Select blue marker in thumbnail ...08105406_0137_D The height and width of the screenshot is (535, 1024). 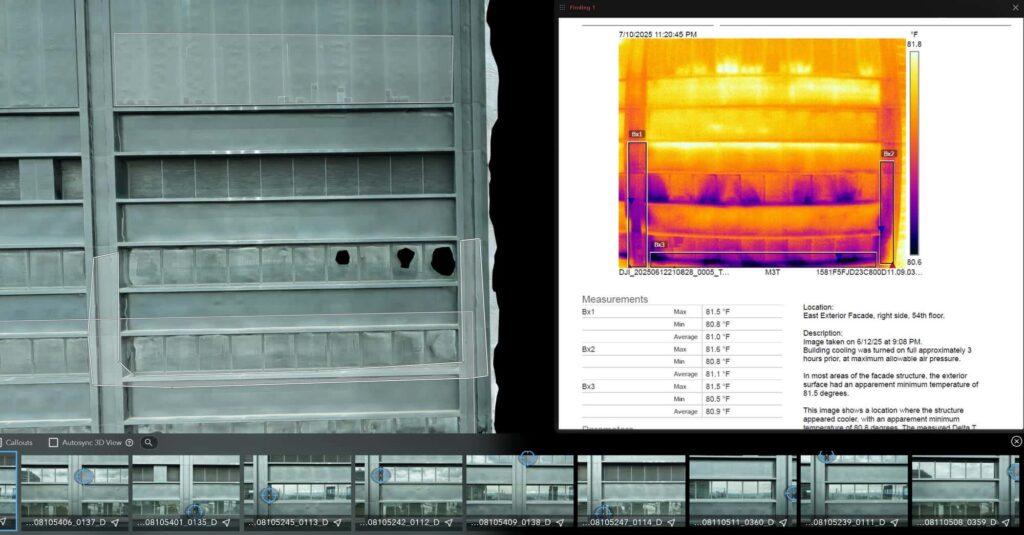pos(84,476)
